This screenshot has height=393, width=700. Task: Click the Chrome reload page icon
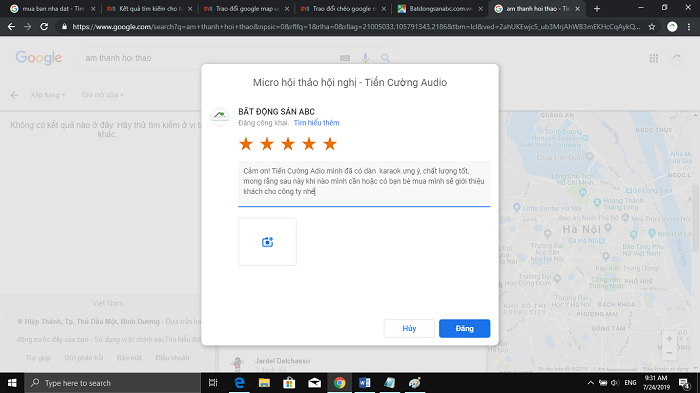44,27
